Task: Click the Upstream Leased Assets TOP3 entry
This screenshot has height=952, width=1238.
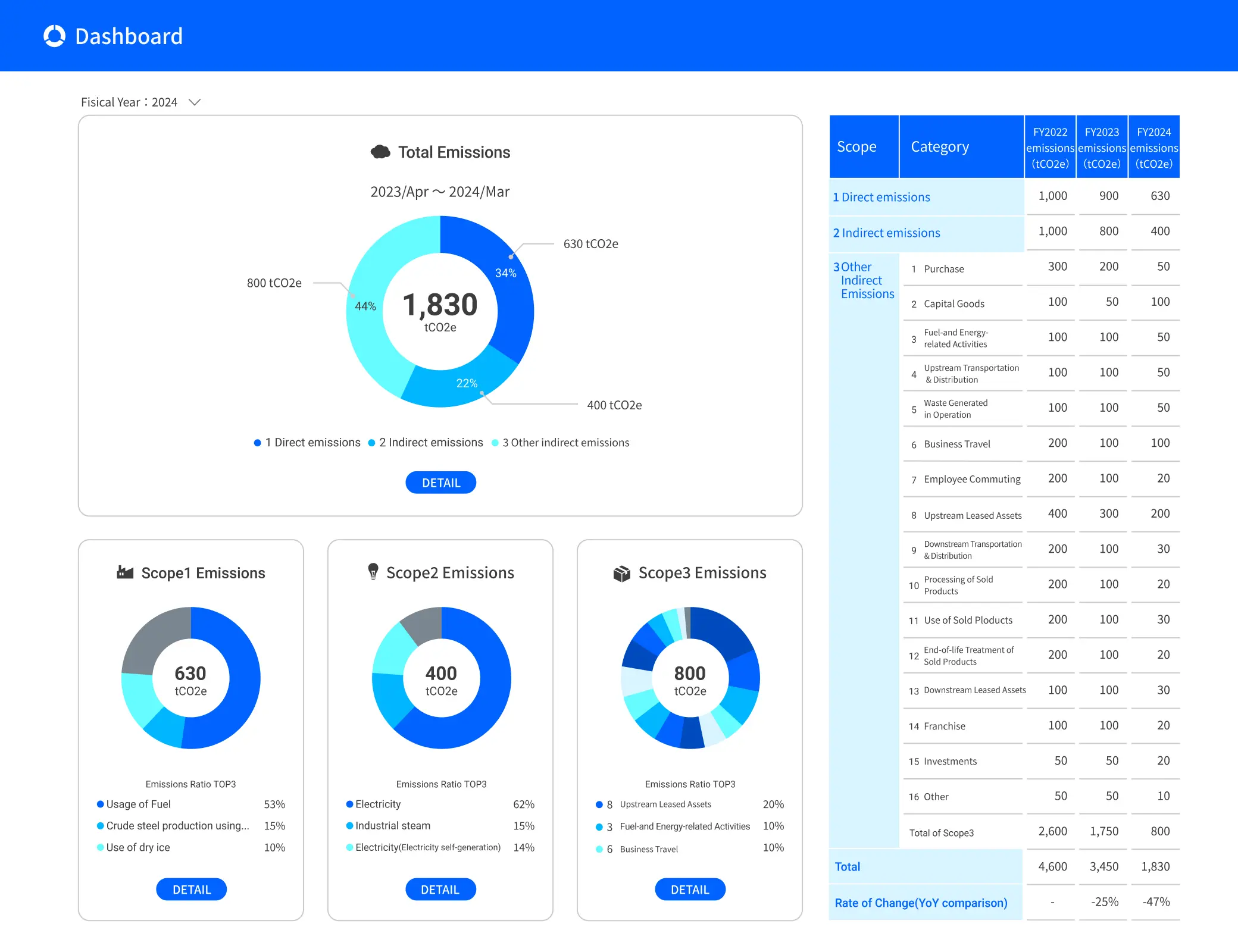Action: point(665,804)
